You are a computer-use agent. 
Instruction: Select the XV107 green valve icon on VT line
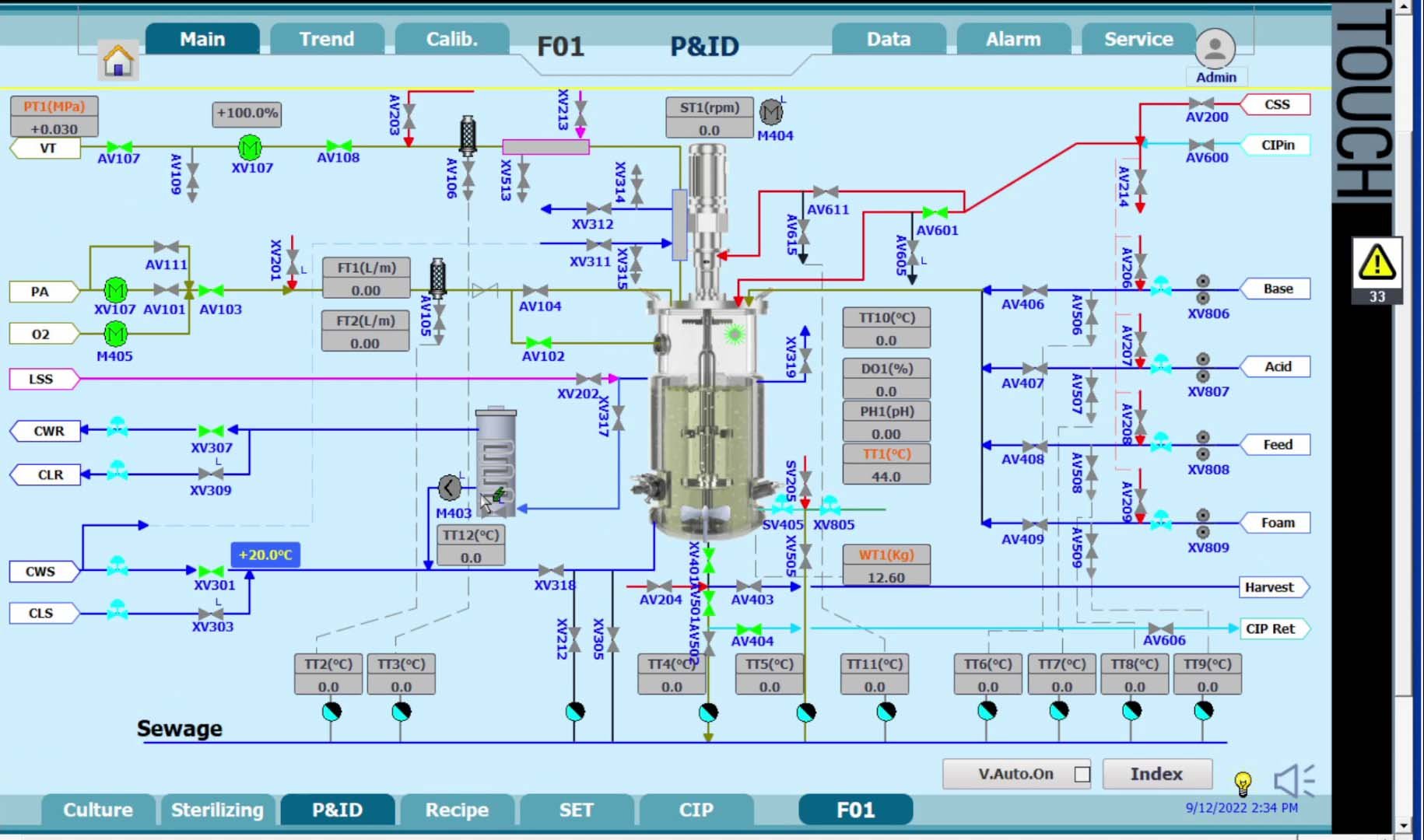248,147
